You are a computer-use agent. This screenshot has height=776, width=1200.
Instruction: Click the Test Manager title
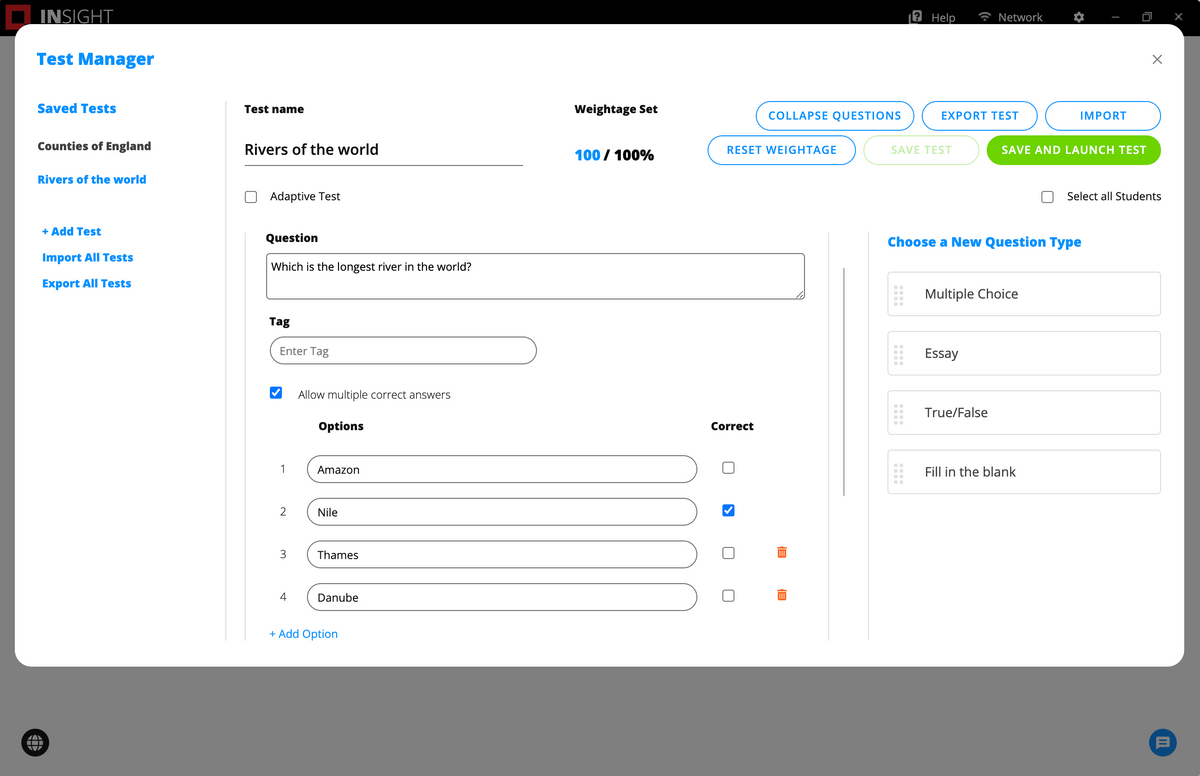(95, 59)
